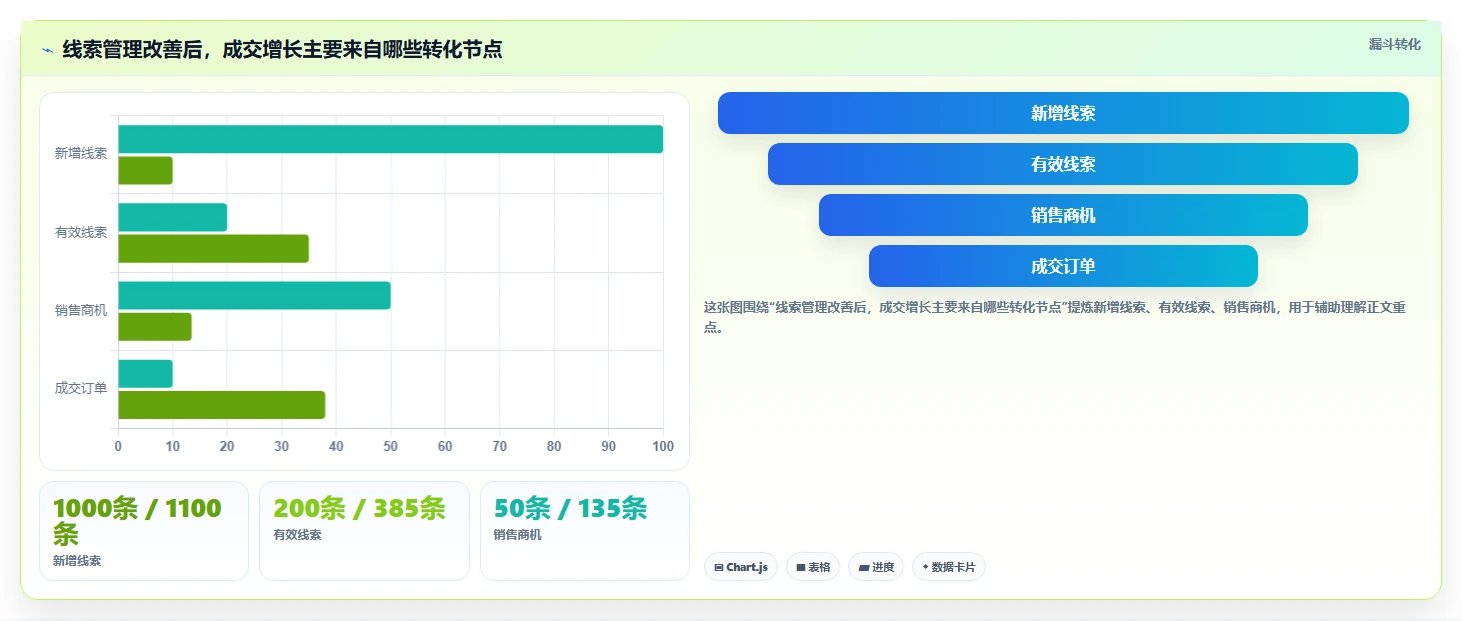Click the teal chart bar for 成交订单
Viewport: 1462px width, 621px height.
tap(145, 374)
